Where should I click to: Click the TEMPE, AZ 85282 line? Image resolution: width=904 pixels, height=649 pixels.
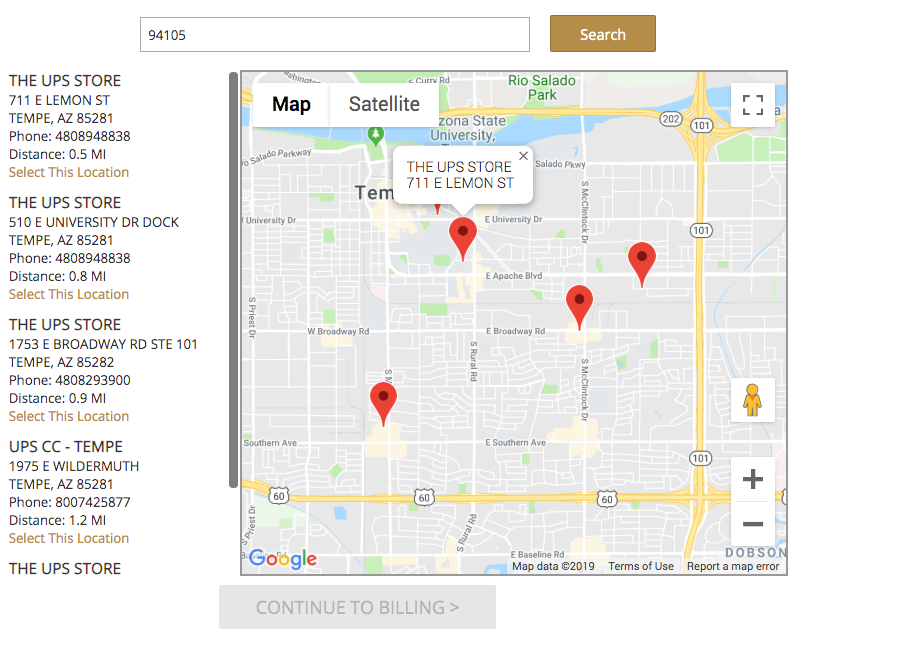tap(62, 363)
